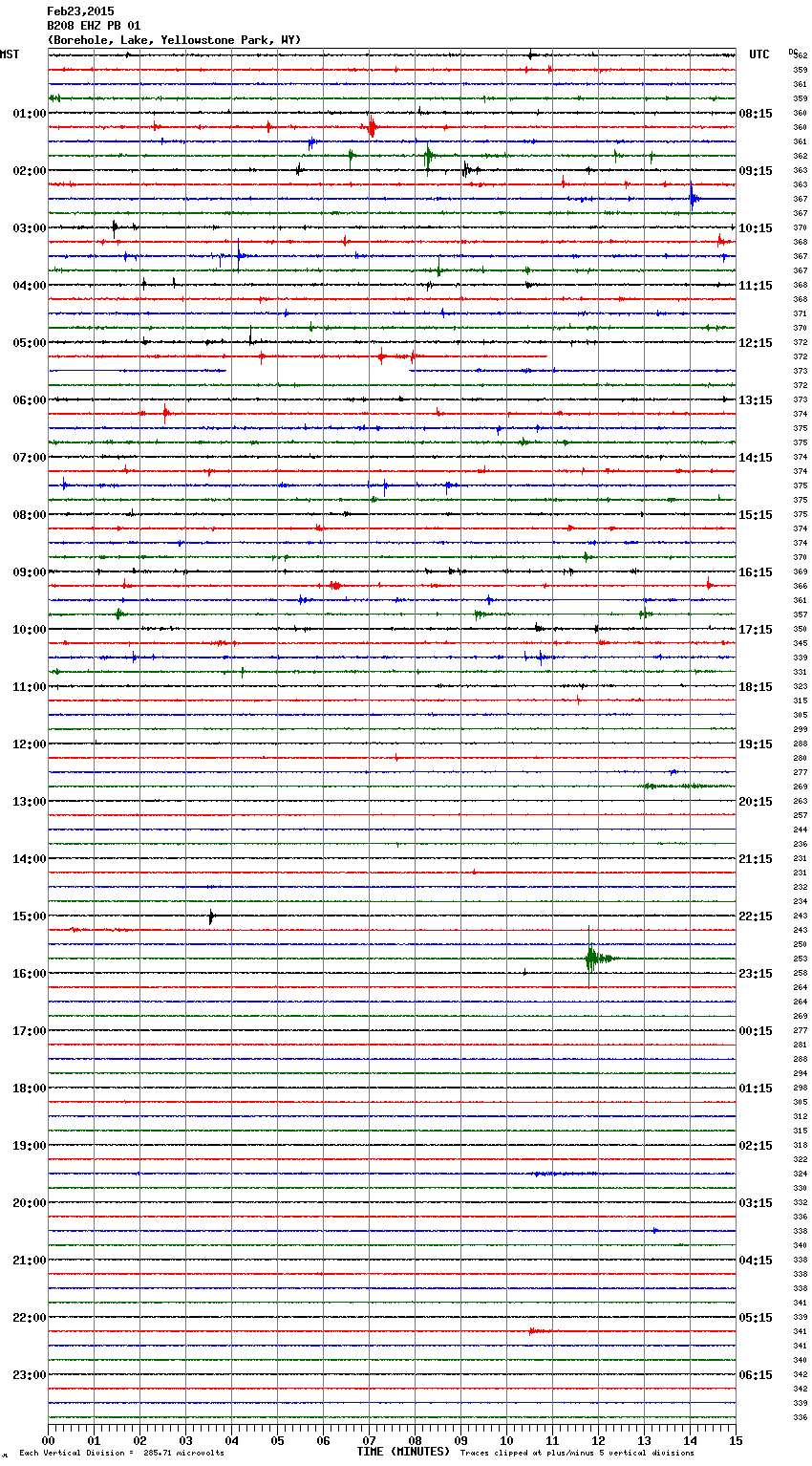This screenshot has height=1466, width=812.
Task: Click the 23:15 UTC time label
Action: click(756, 974)
